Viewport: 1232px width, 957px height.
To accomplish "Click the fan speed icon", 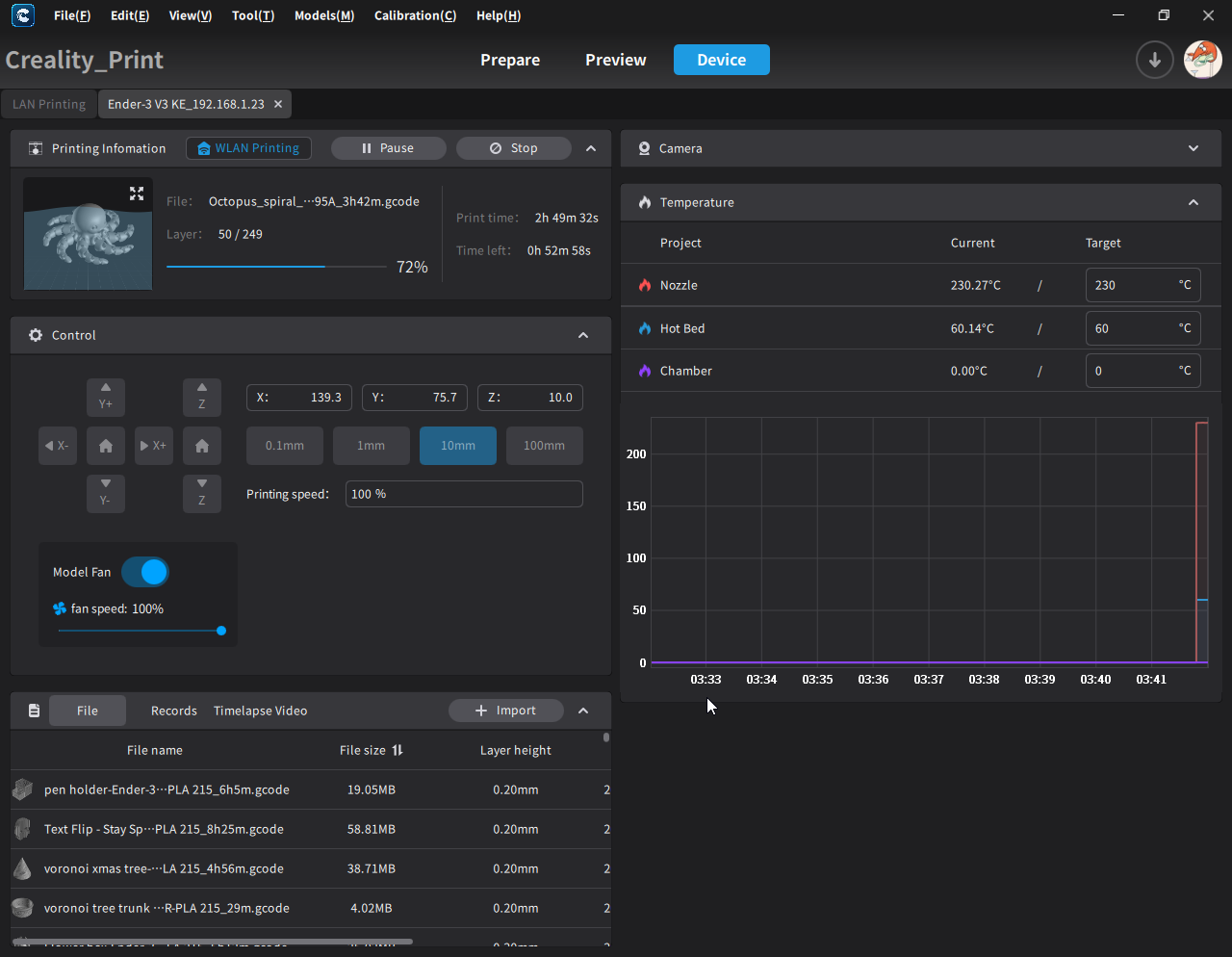I will [60, 608].
